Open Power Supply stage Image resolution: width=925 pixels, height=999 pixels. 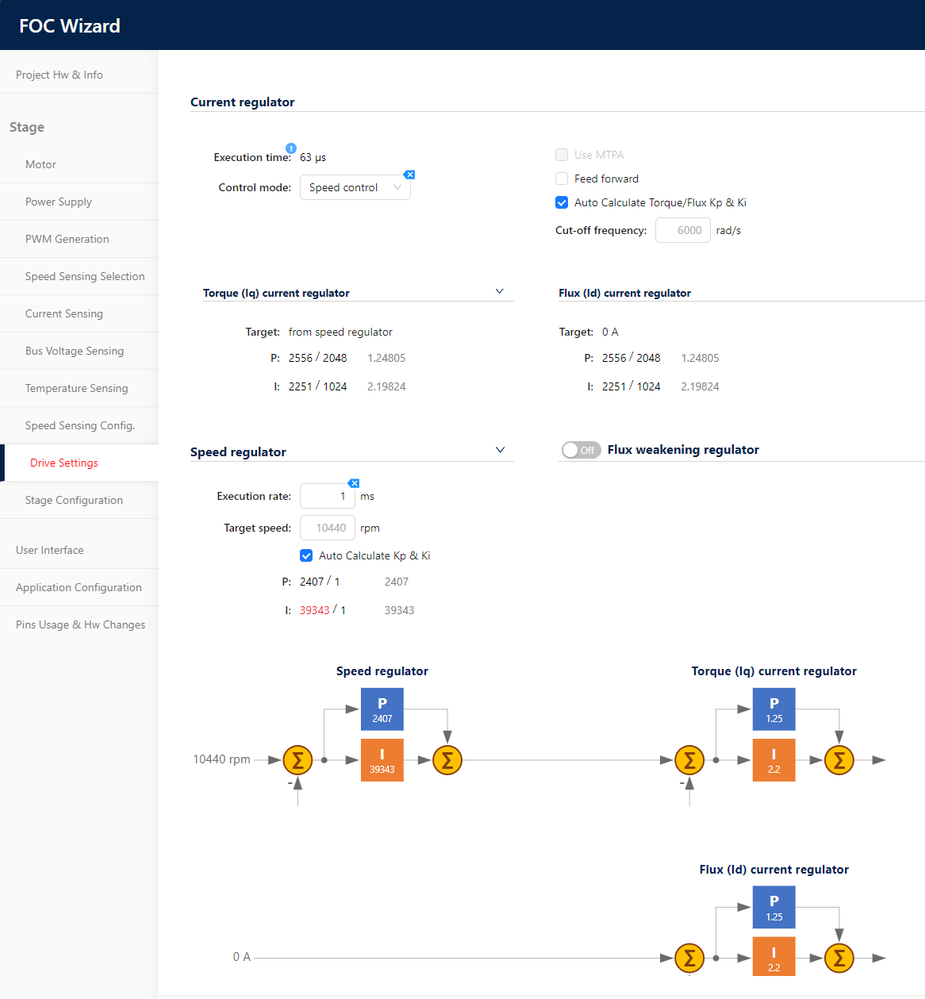pos(59,202)
